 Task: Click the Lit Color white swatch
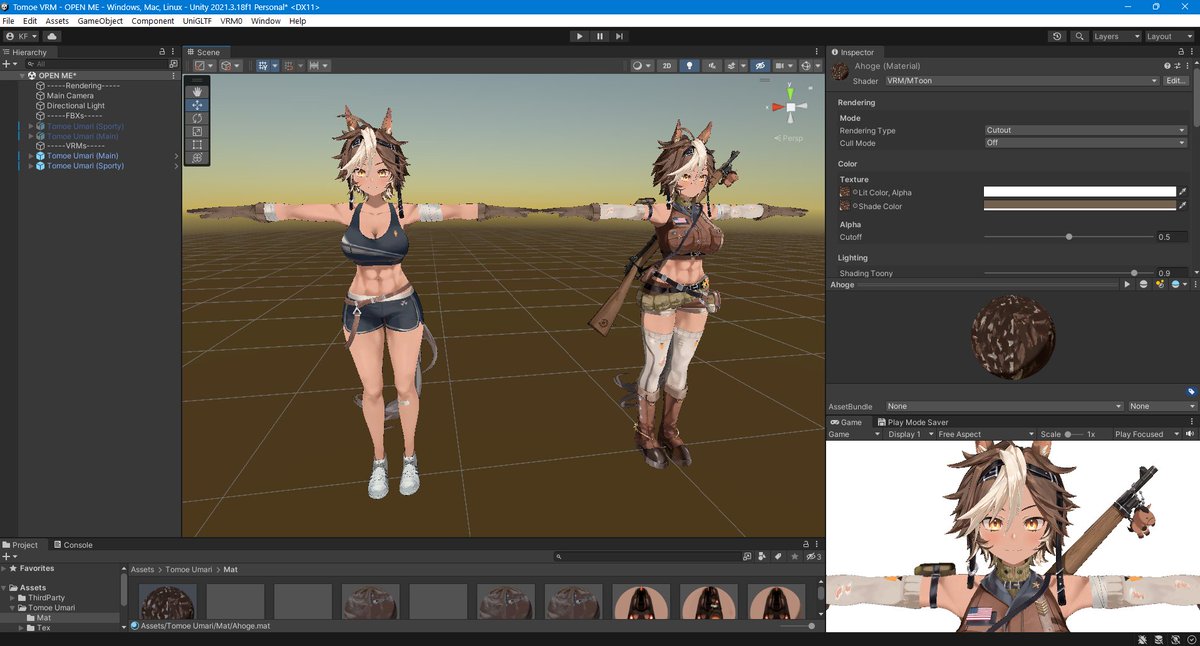point(1079,192)
